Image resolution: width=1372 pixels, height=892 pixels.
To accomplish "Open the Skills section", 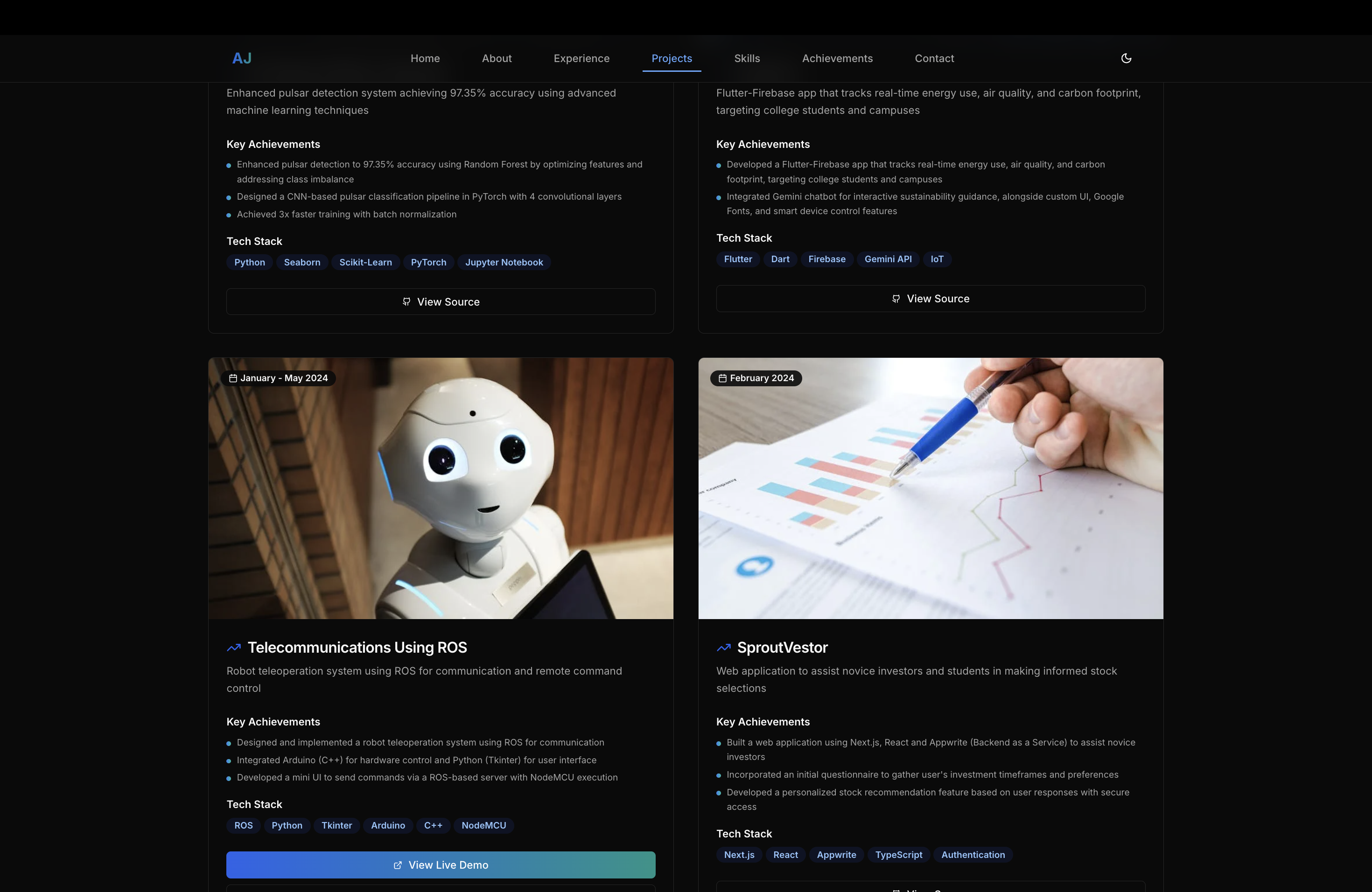I will point(747,58).
